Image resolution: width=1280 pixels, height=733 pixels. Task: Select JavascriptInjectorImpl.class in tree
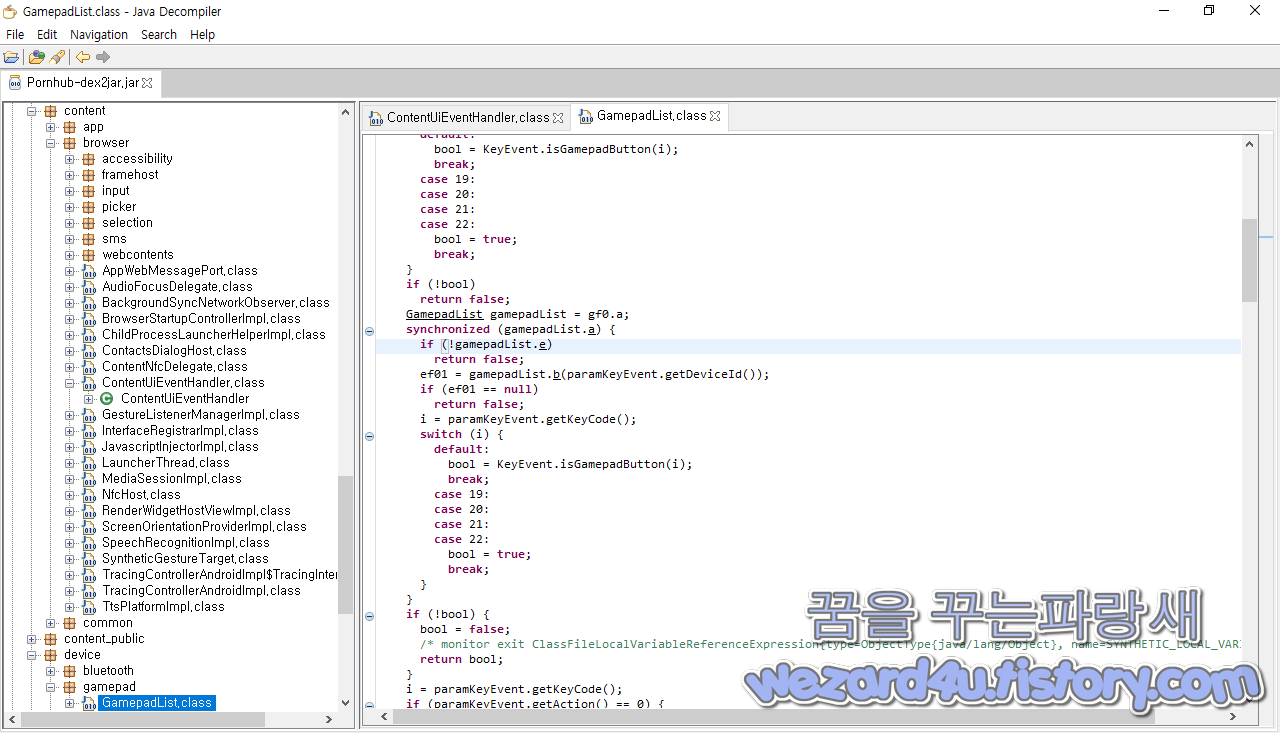180,447
